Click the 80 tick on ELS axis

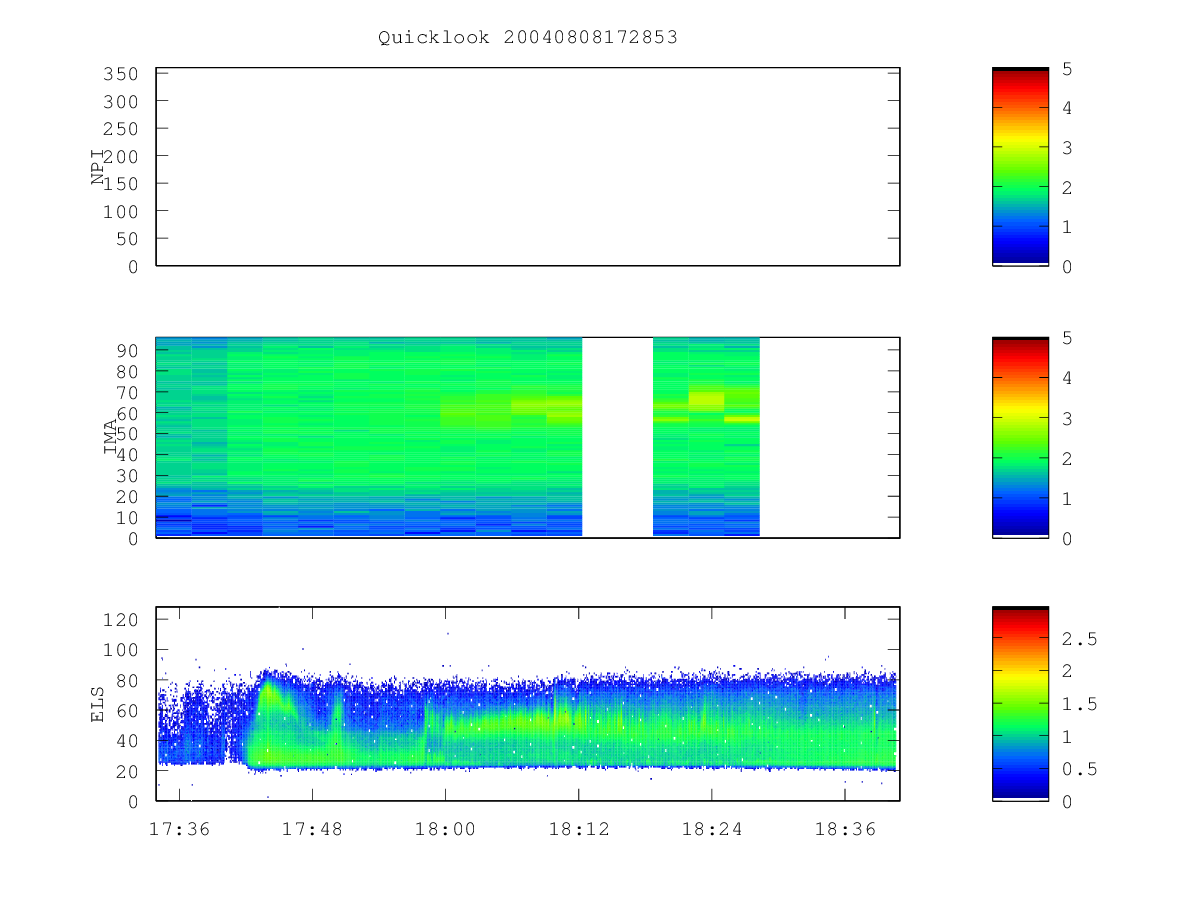[127, 680]
